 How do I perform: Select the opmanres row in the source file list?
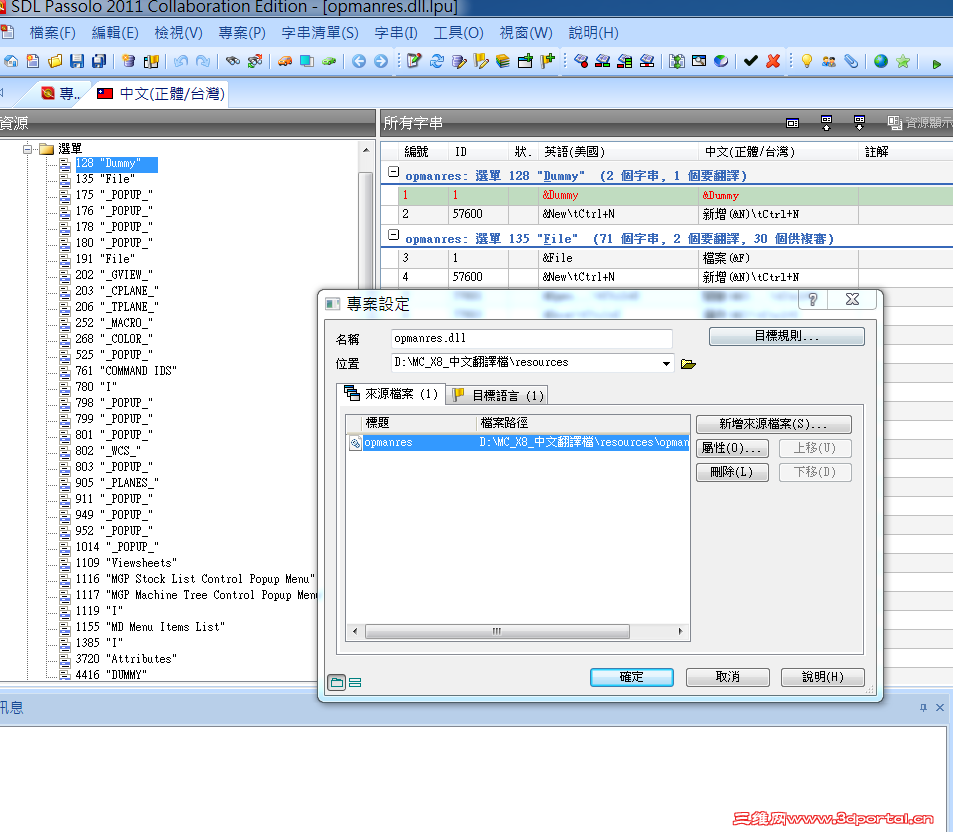coord(518,442)
